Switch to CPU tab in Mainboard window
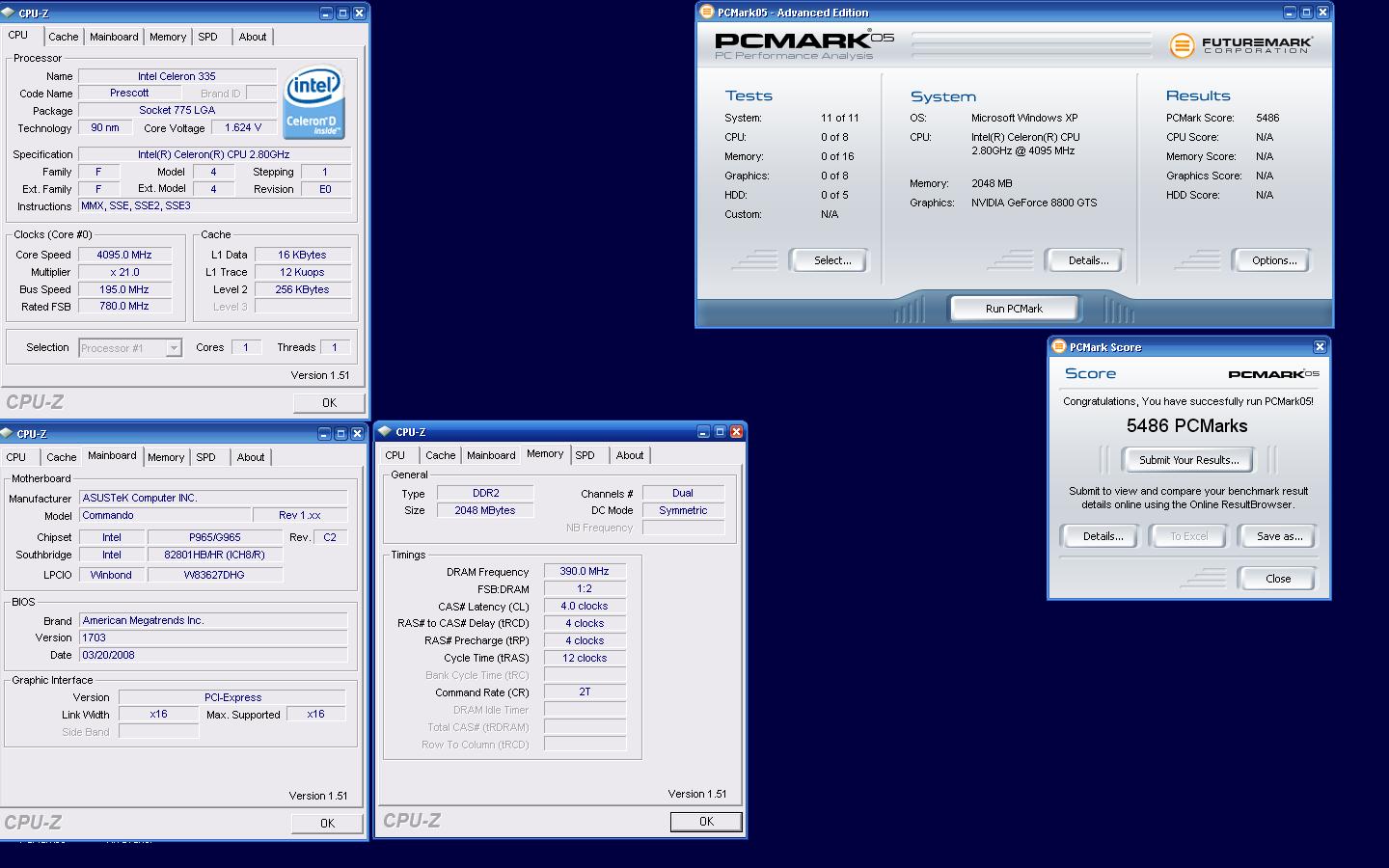The image size is (1389, 868). coord(16,457)
